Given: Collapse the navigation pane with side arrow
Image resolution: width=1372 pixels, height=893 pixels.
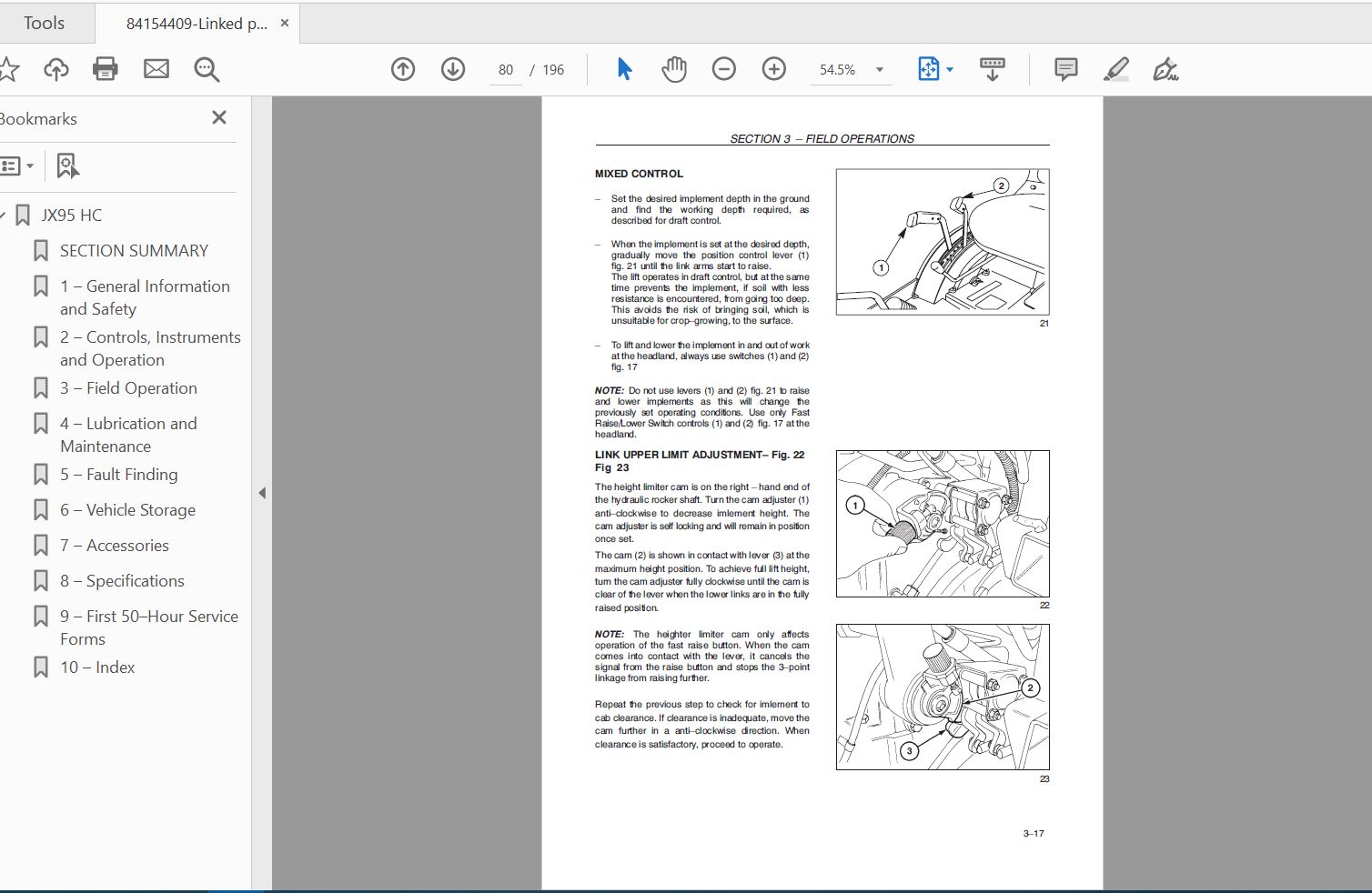Looking at the screenshot, I should (x=262, y=493).
